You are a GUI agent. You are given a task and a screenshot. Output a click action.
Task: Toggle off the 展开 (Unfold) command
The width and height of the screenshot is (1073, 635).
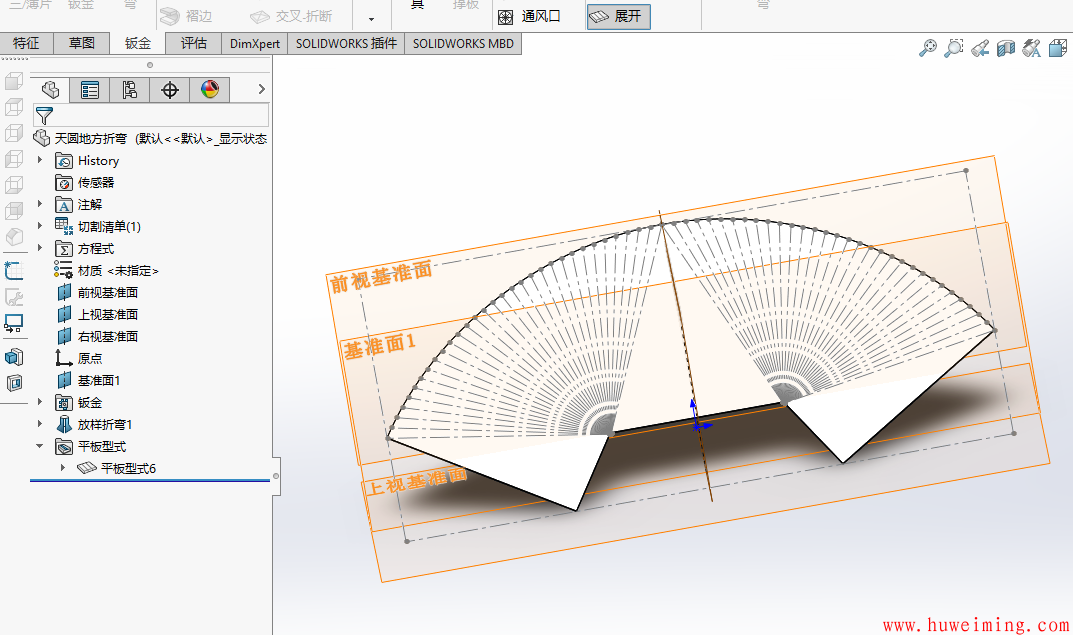pyautogui.click(x=618, y=16)
